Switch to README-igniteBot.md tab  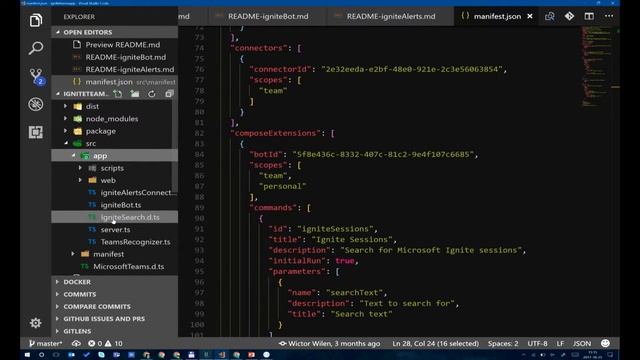point(268,16)
